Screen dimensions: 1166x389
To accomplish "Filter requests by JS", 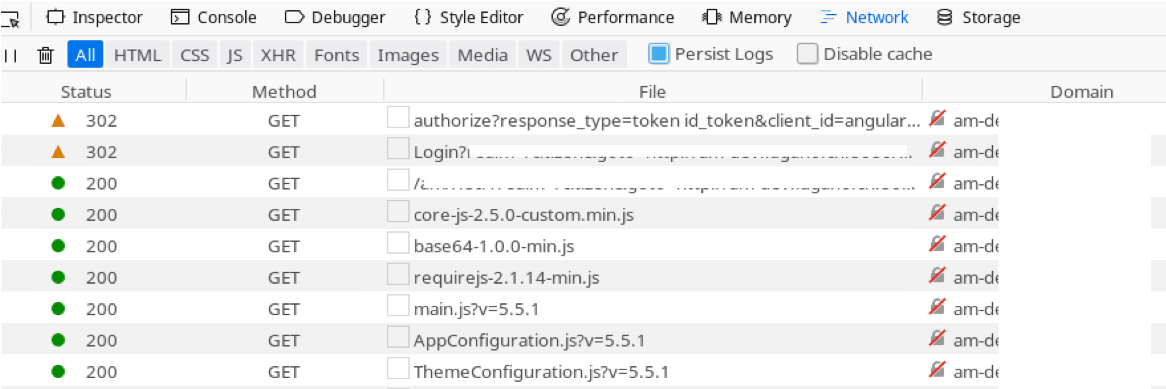I will (235, 55).
